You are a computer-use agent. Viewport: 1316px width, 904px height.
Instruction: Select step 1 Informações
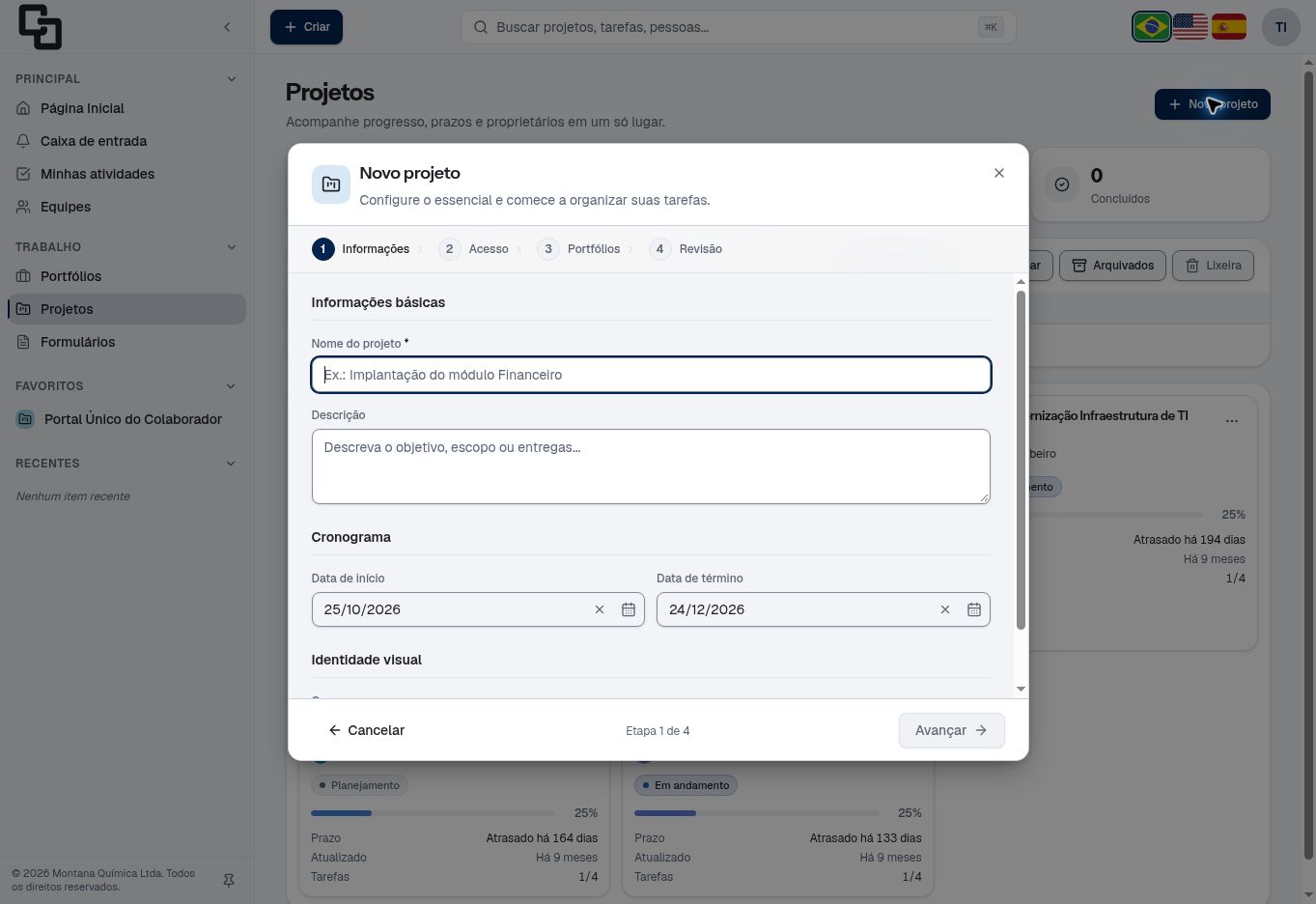pos(360,249)
